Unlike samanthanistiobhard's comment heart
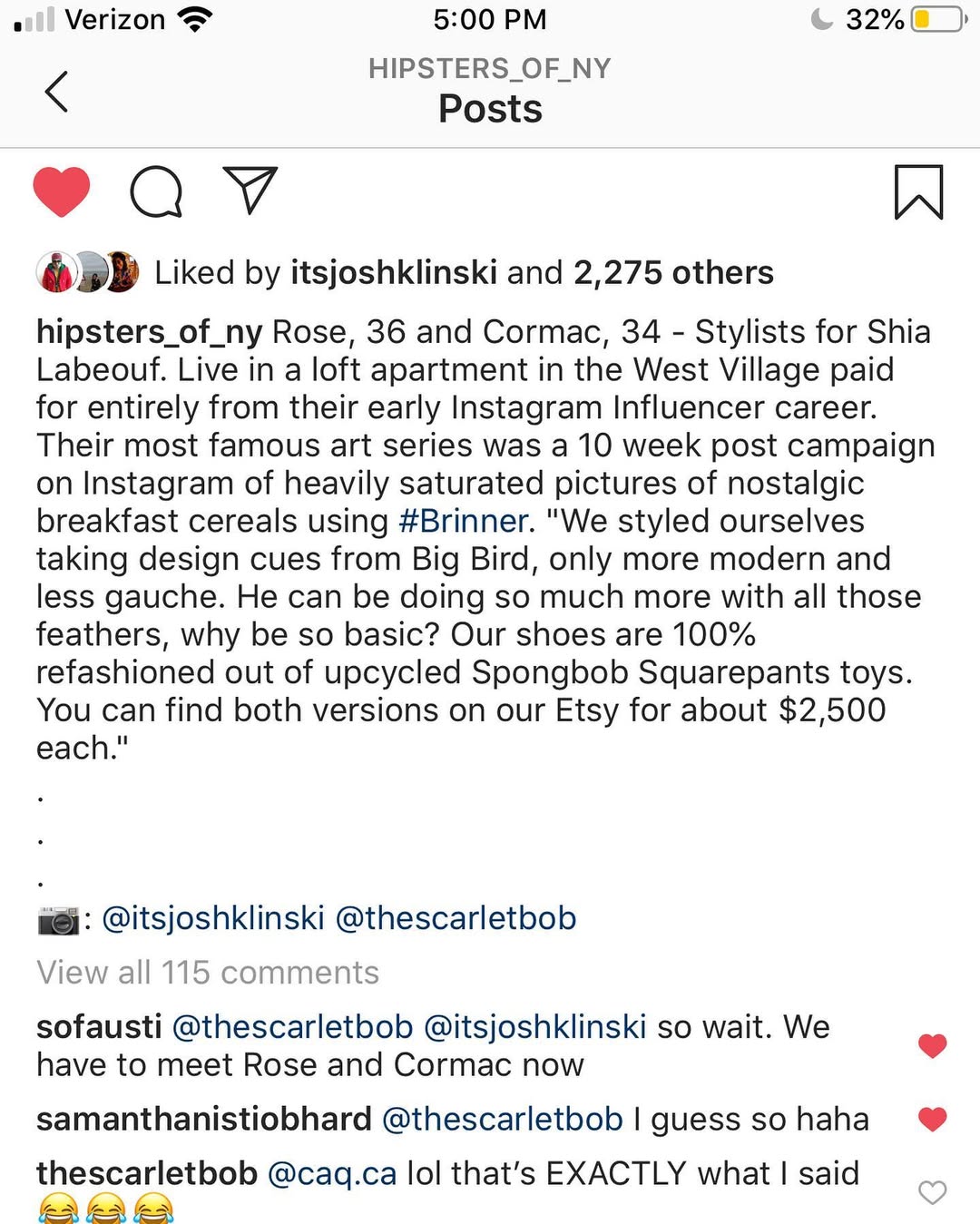The image size is (980, 1224). tap(932, 1120)
